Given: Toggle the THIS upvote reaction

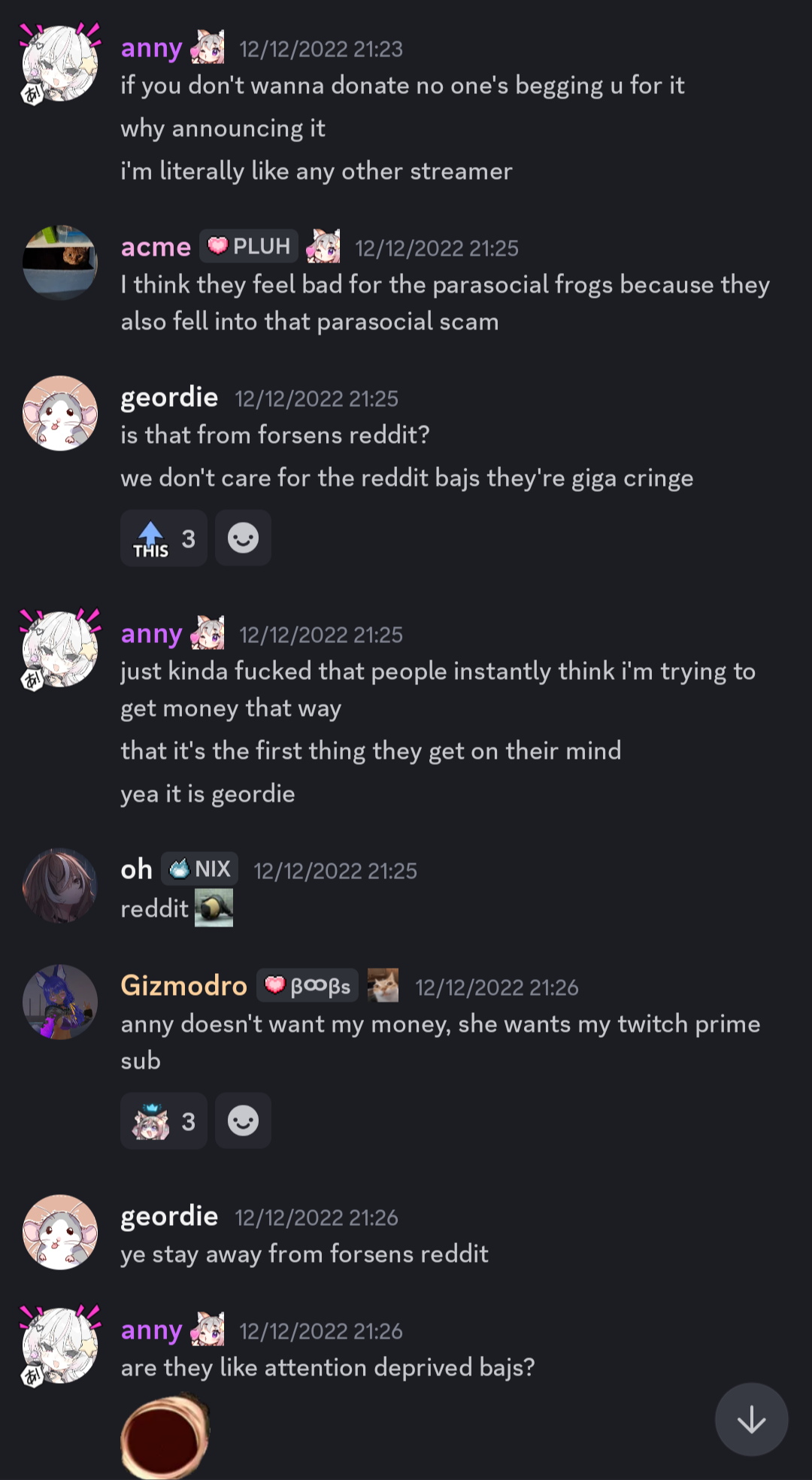Looking at the screenshot, I should 164,538.
